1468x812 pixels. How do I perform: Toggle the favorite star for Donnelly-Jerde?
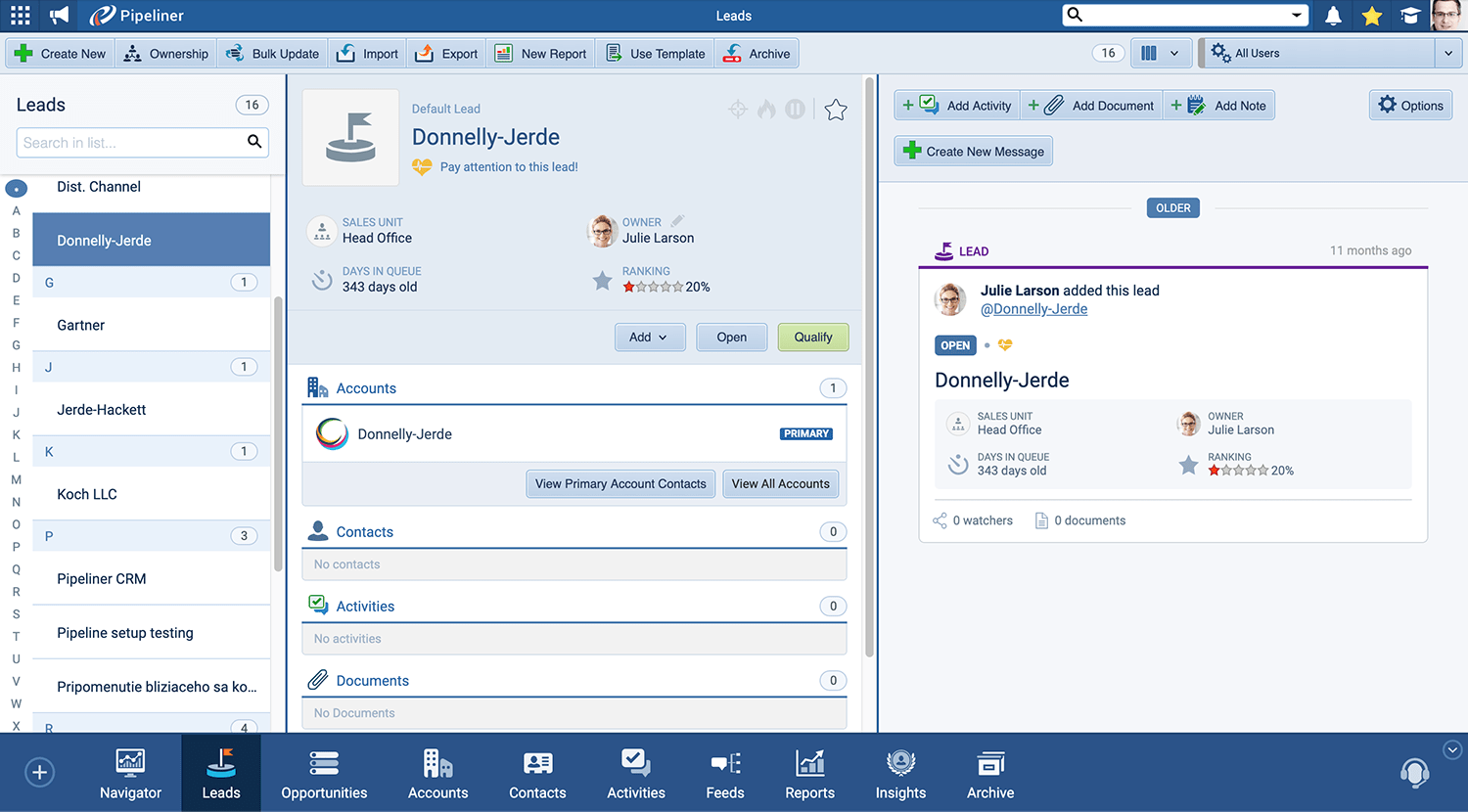coord(835,110)
